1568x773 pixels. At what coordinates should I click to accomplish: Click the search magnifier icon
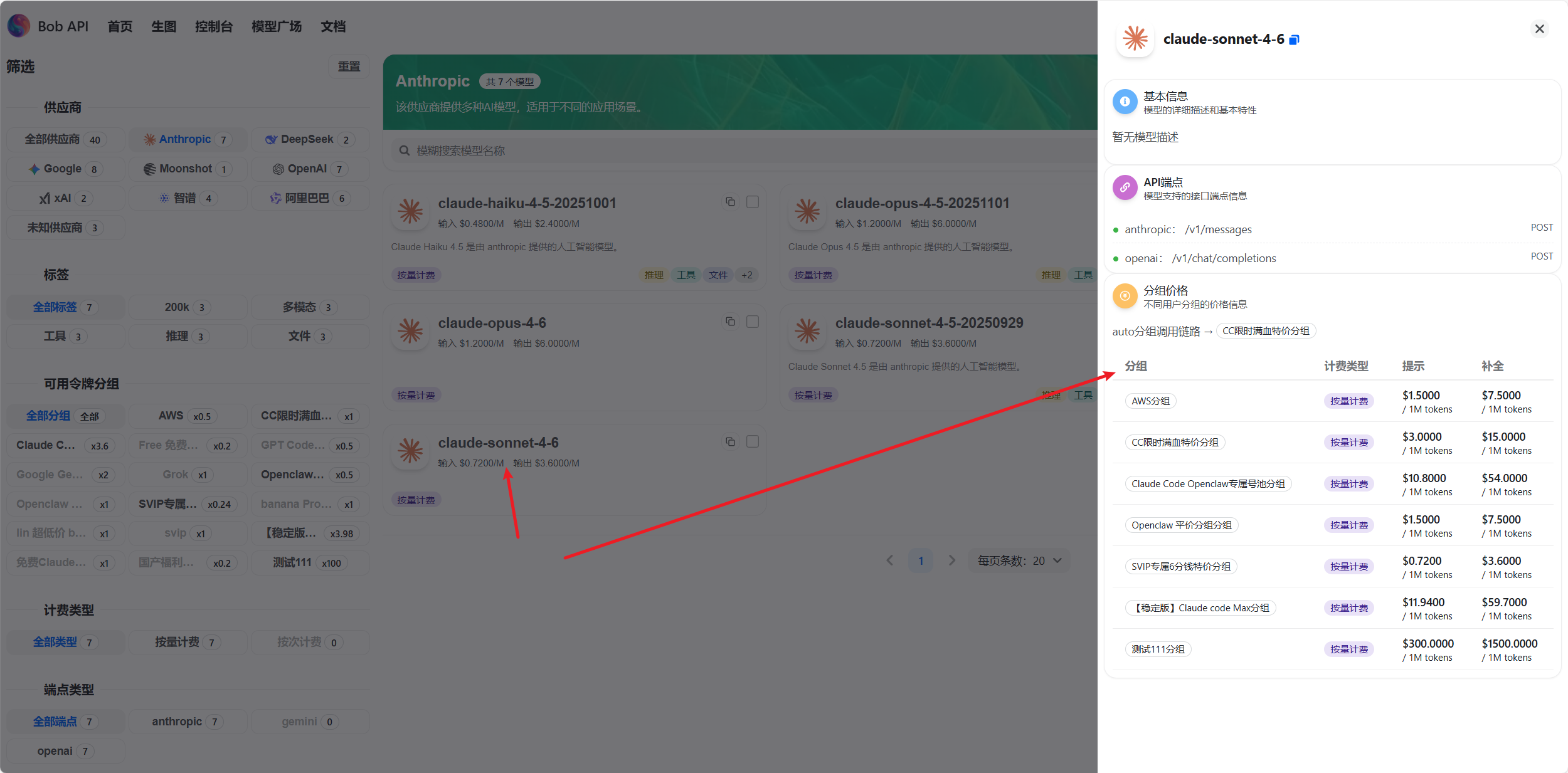(405, 150)
